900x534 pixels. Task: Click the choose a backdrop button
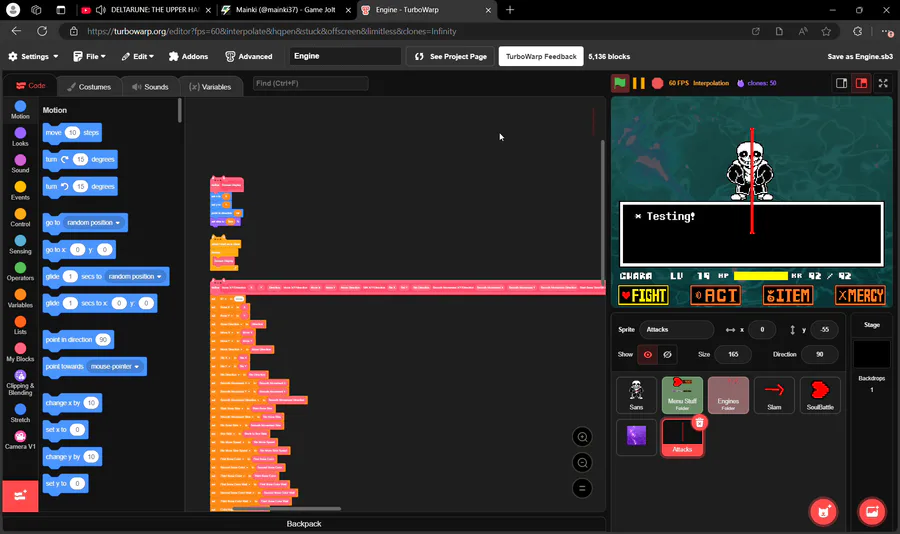[x=871, y=511]
